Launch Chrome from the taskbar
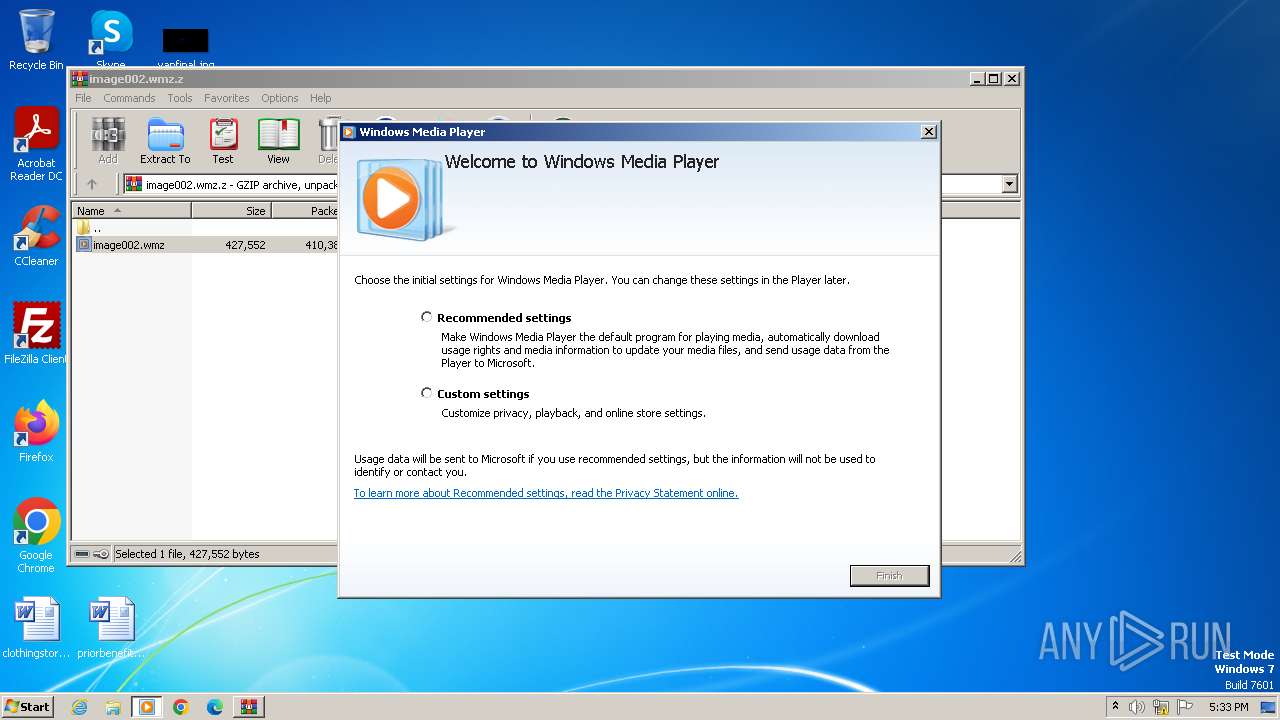 tap(181, 707)
